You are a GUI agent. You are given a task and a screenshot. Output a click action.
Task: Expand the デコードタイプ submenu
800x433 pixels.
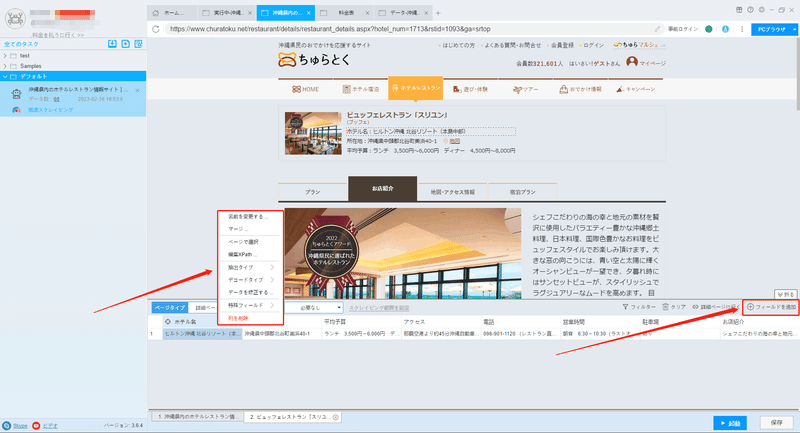click(272, 279)
